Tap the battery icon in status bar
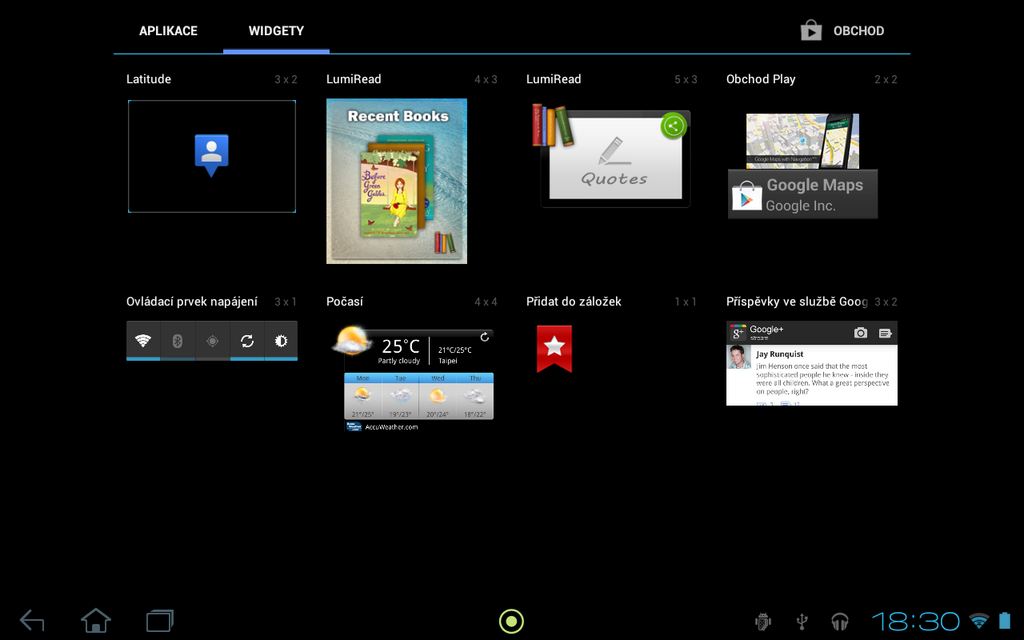The image size is (1024, 640). [x=1003, y=620]
